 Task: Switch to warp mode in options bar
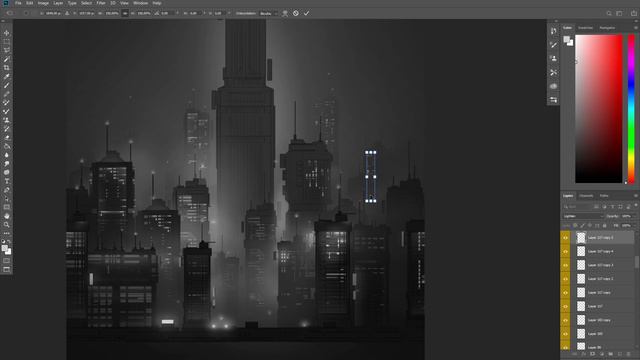coord(285,13)
